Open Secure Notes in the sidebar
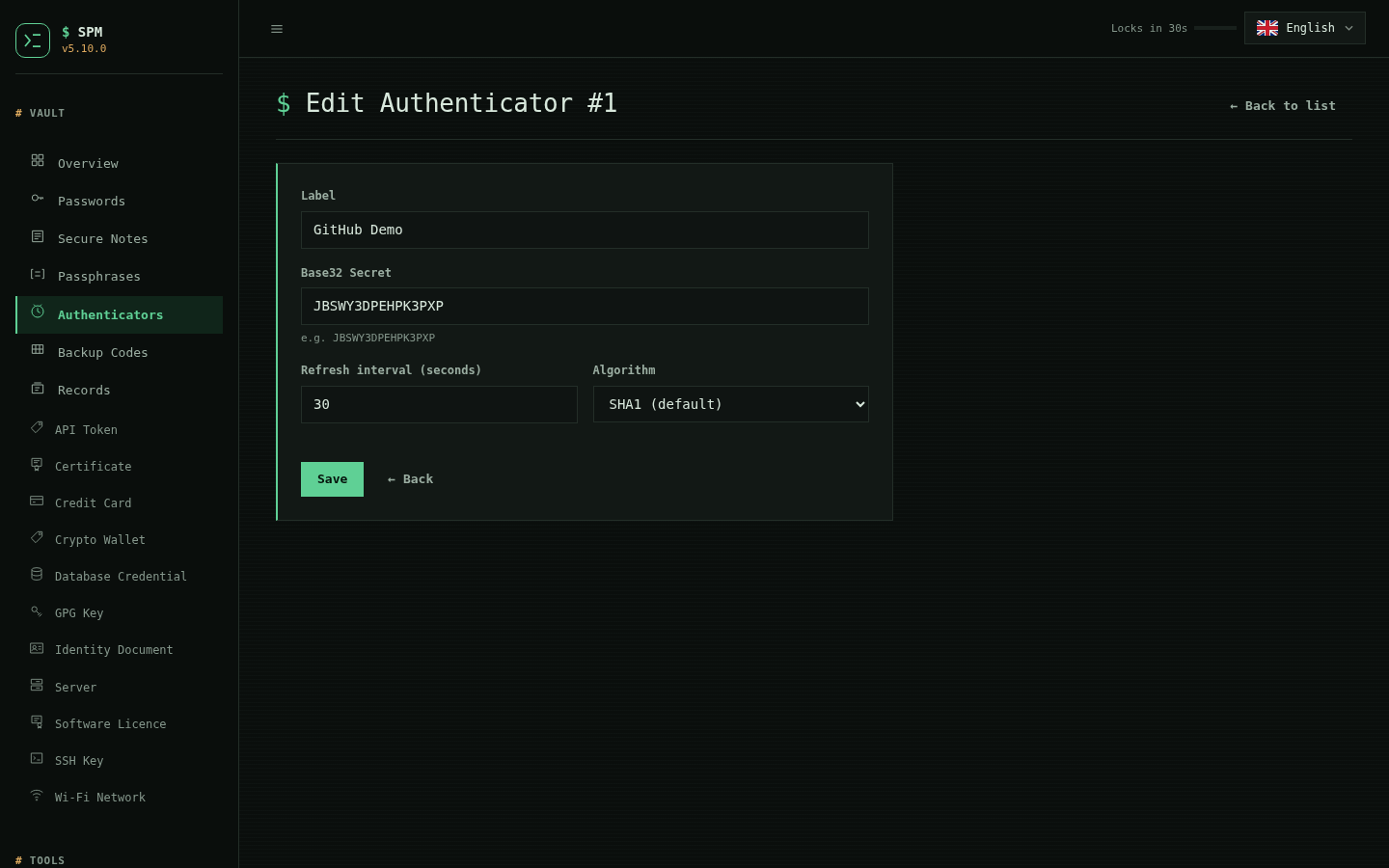Screen dimensions: 1389x868 [x=119, y=238]
